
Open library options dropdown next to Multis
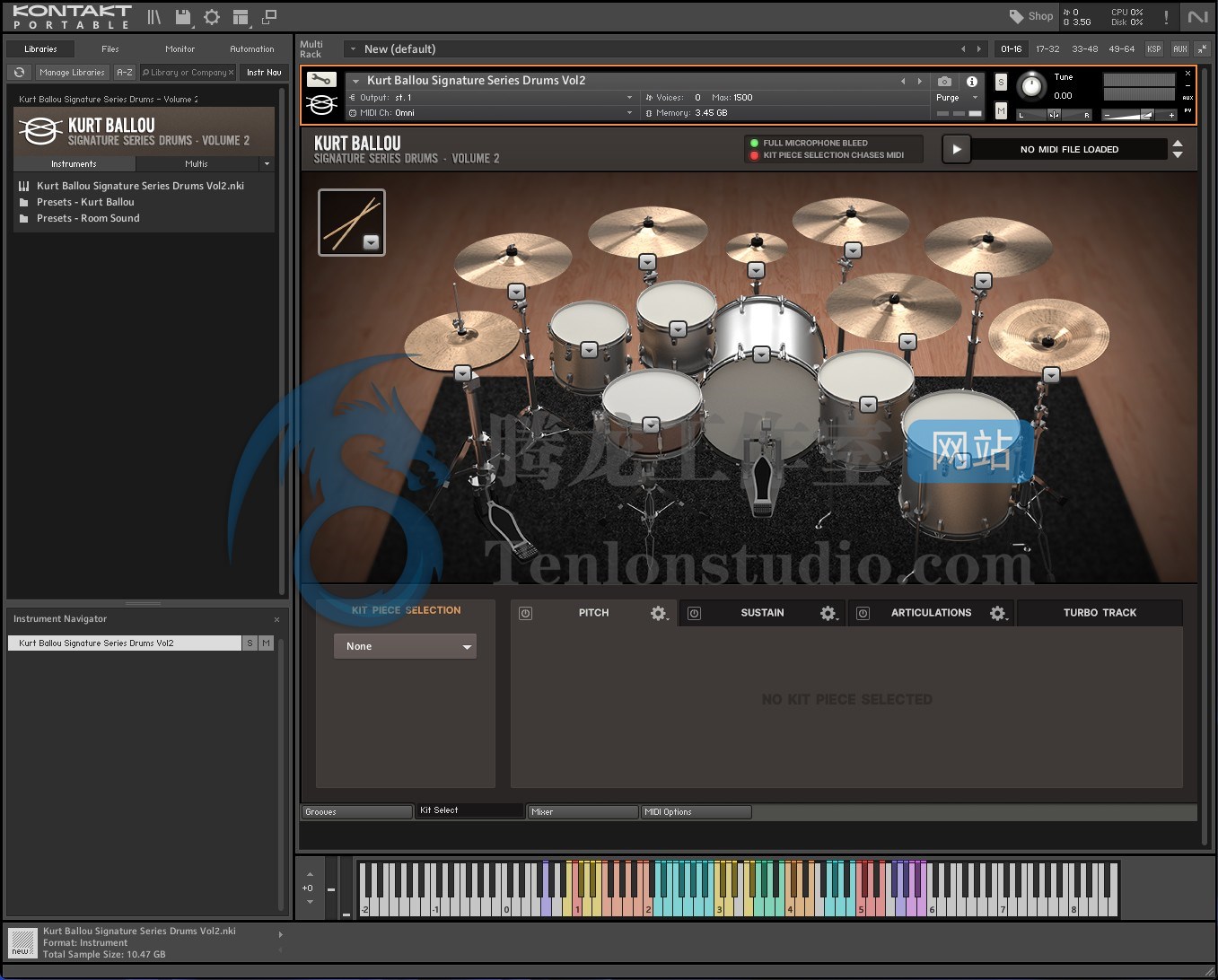(x=267, y=164)
